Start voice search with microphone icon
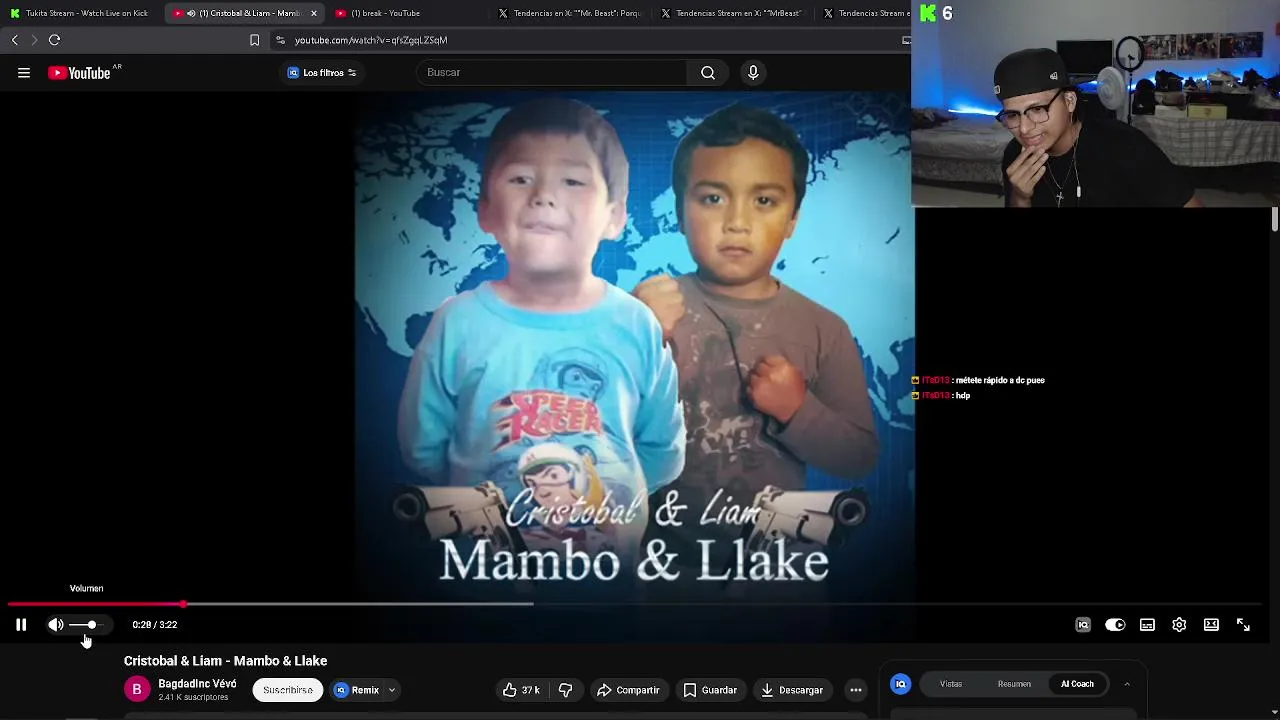1280x720 pixels. click(x=753, y=72)
